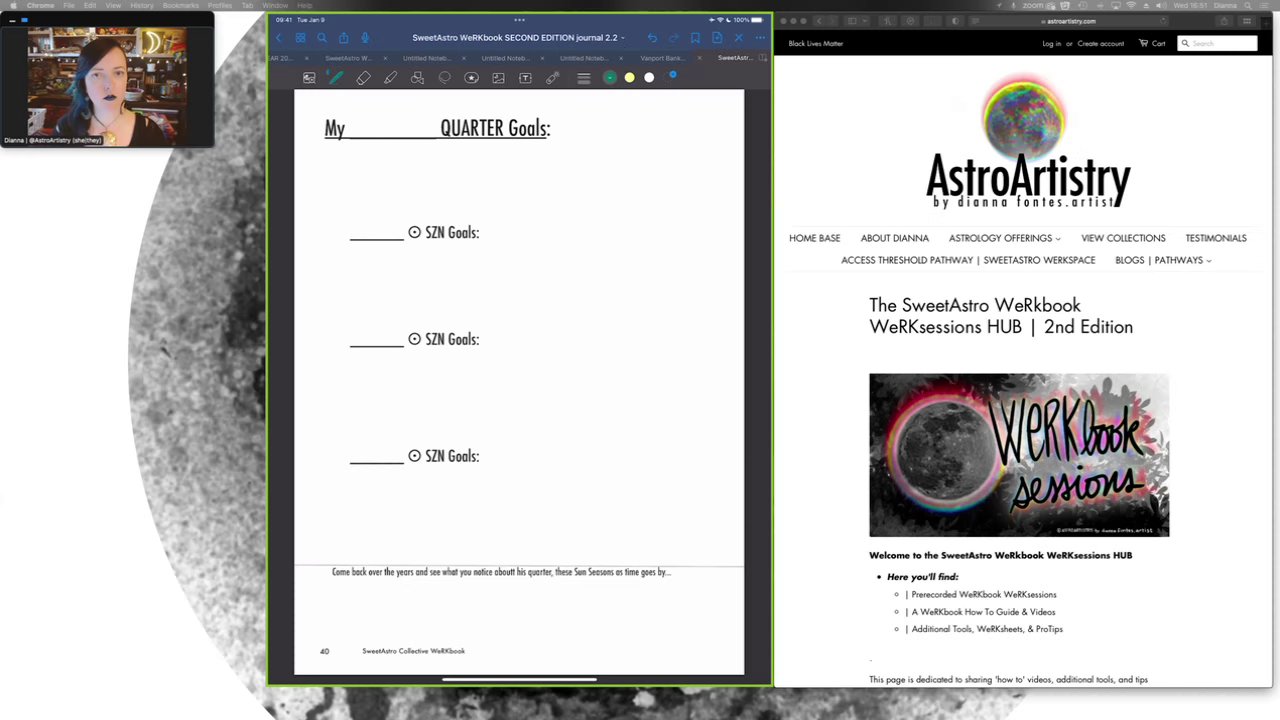The height and width of the screenshot is (720, 1280).
Task: Select the Text box tool
Action: (525, 78)
